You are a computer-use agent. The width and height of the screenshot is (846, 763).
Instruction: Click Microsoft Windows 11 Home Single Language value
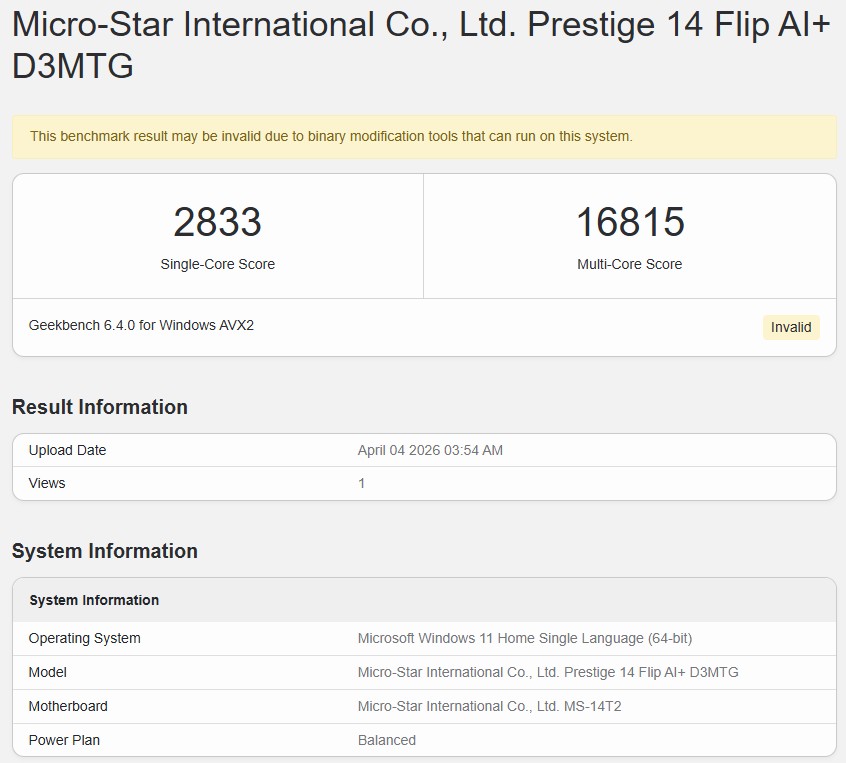[x=524, y=638]
